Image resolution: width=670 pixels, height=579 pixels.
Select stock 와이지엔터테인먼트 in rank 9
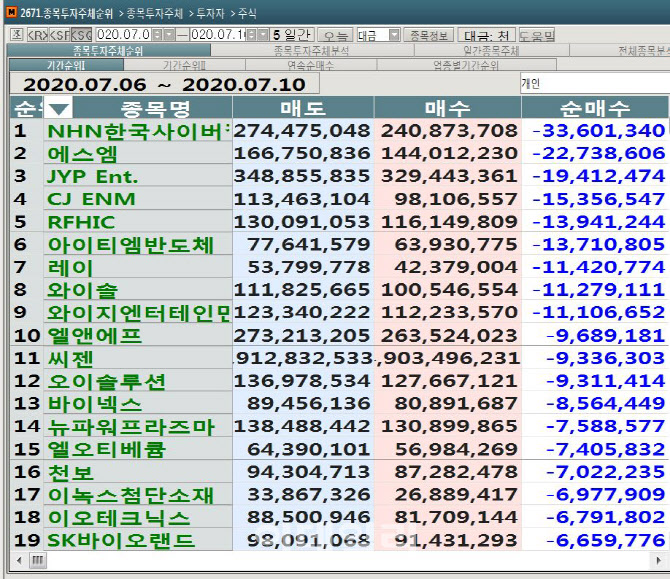coord(138,313)
